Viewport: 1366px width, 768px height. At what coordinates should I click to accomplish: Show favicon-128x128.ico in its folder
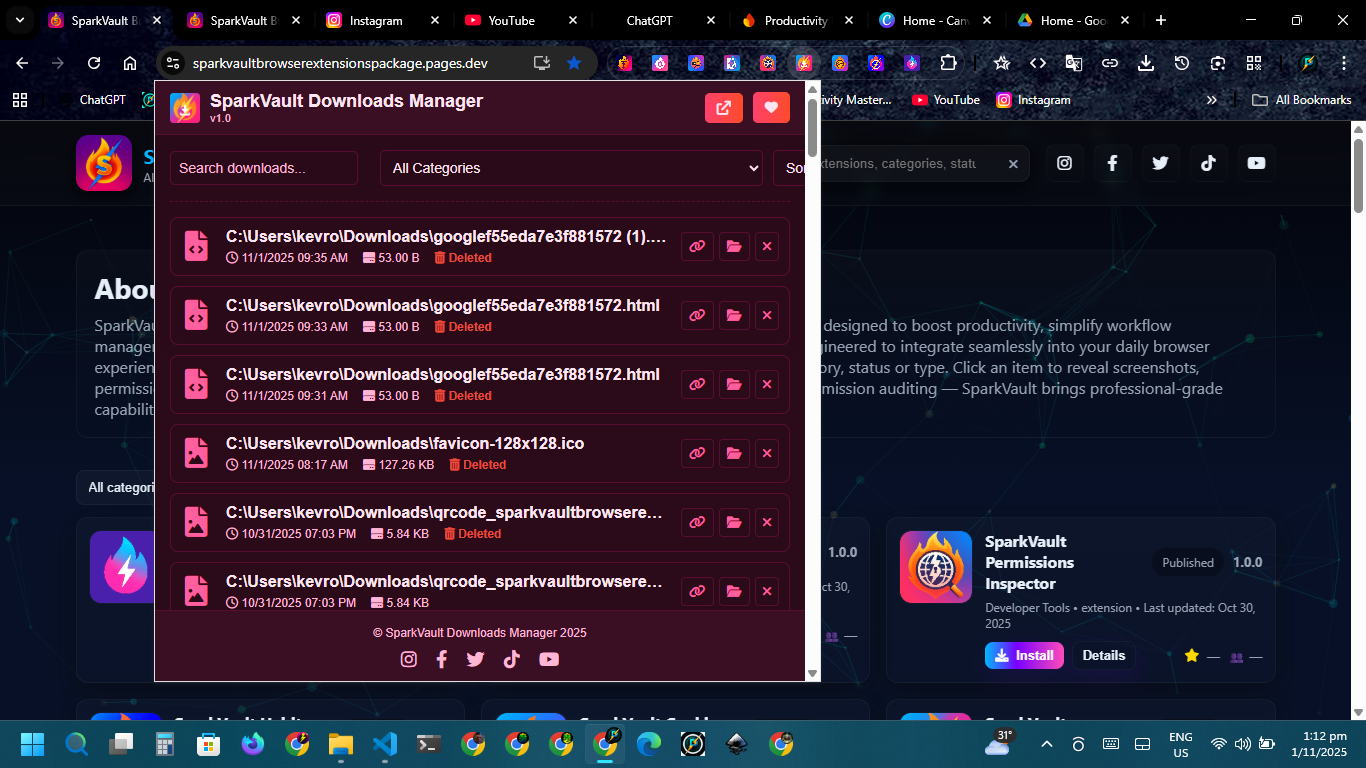click(734, 453)
